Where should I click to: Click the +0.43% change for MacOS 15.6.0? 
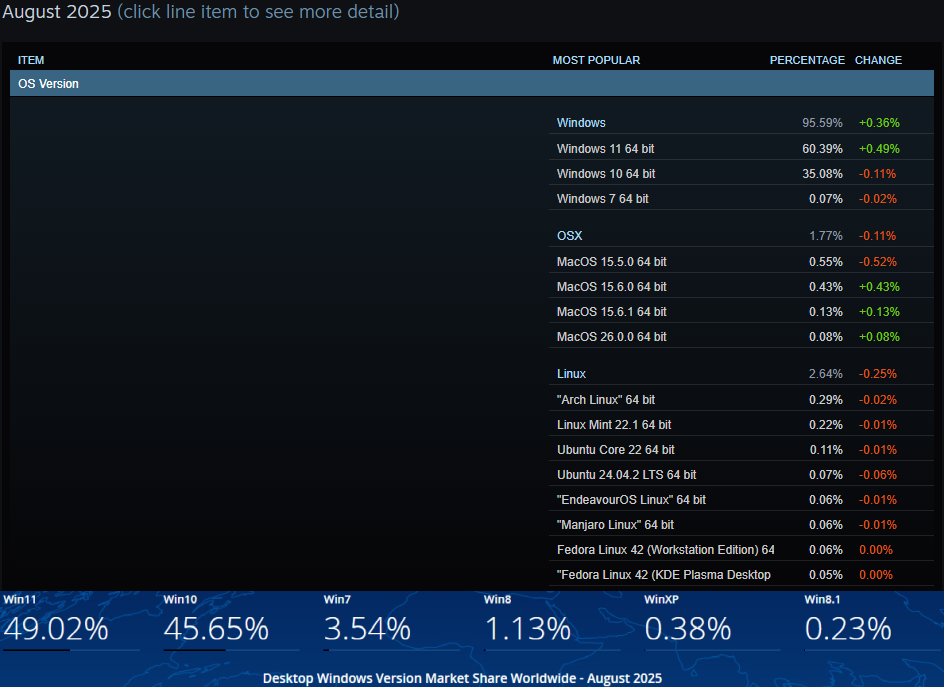tap(879, 287)
